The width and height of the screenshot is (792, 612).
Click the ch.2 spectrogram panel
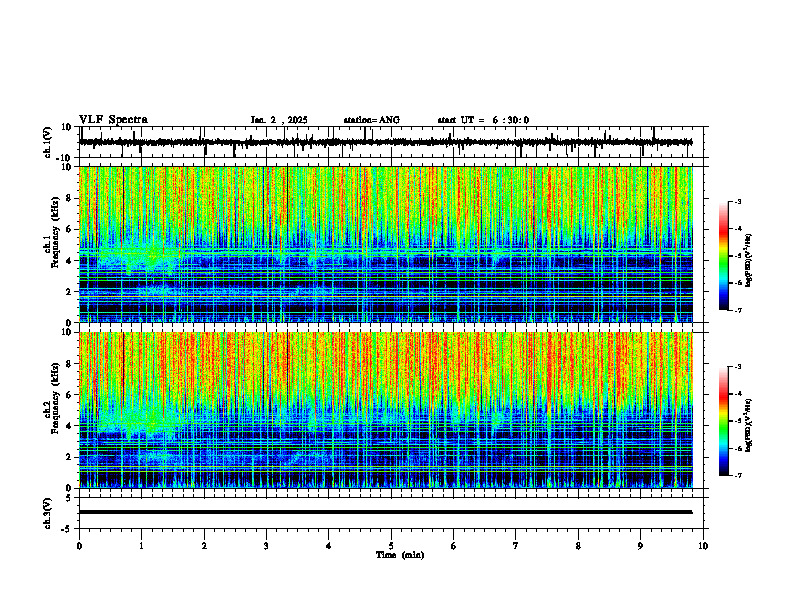point(386,410)
